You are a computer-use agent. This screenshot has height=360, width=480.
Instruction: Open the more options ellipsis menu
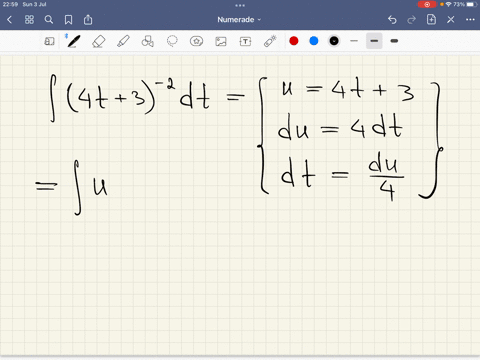[470, 20]
